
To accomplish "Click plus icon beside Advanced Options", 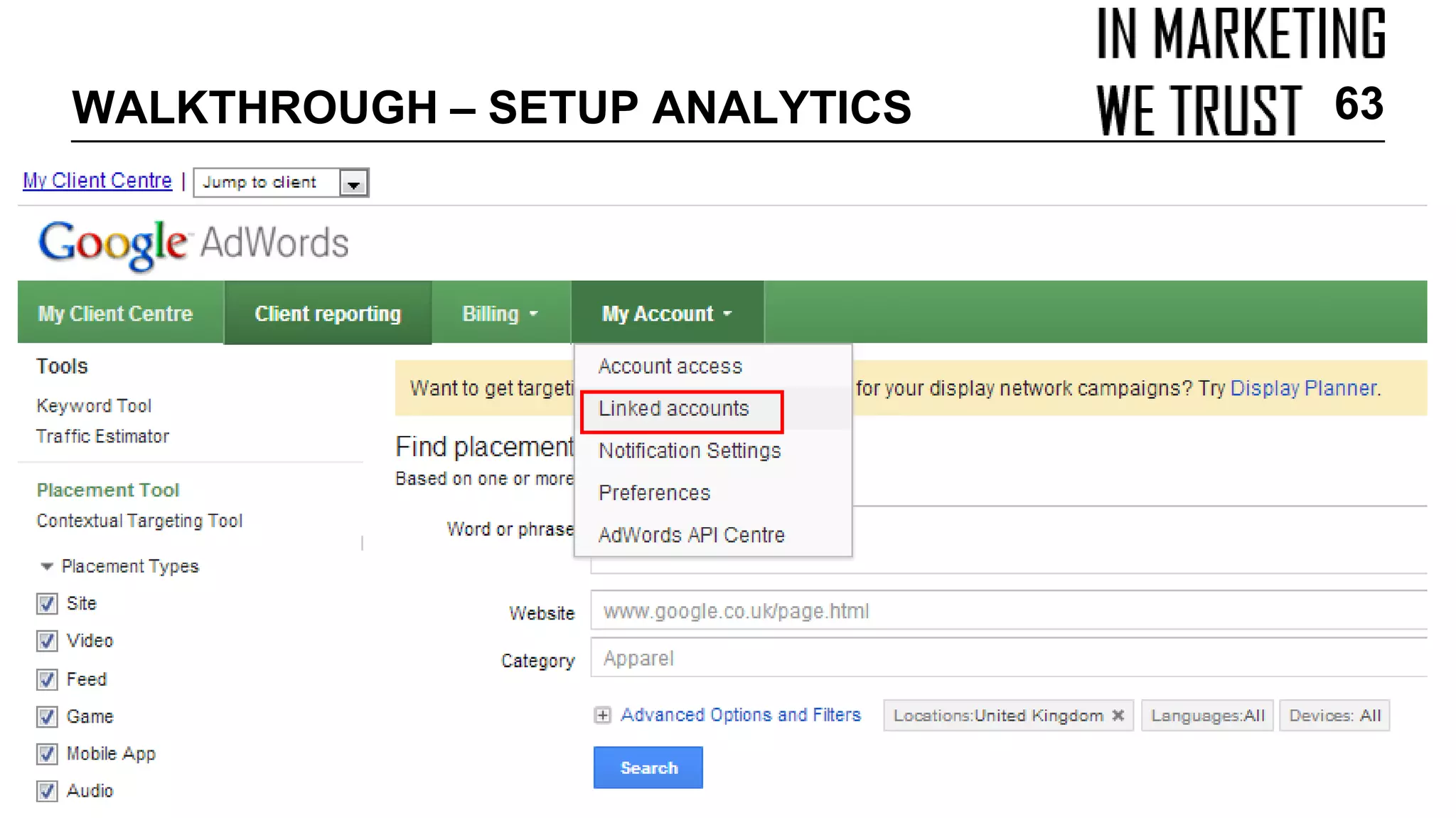I will click(603, 716).
